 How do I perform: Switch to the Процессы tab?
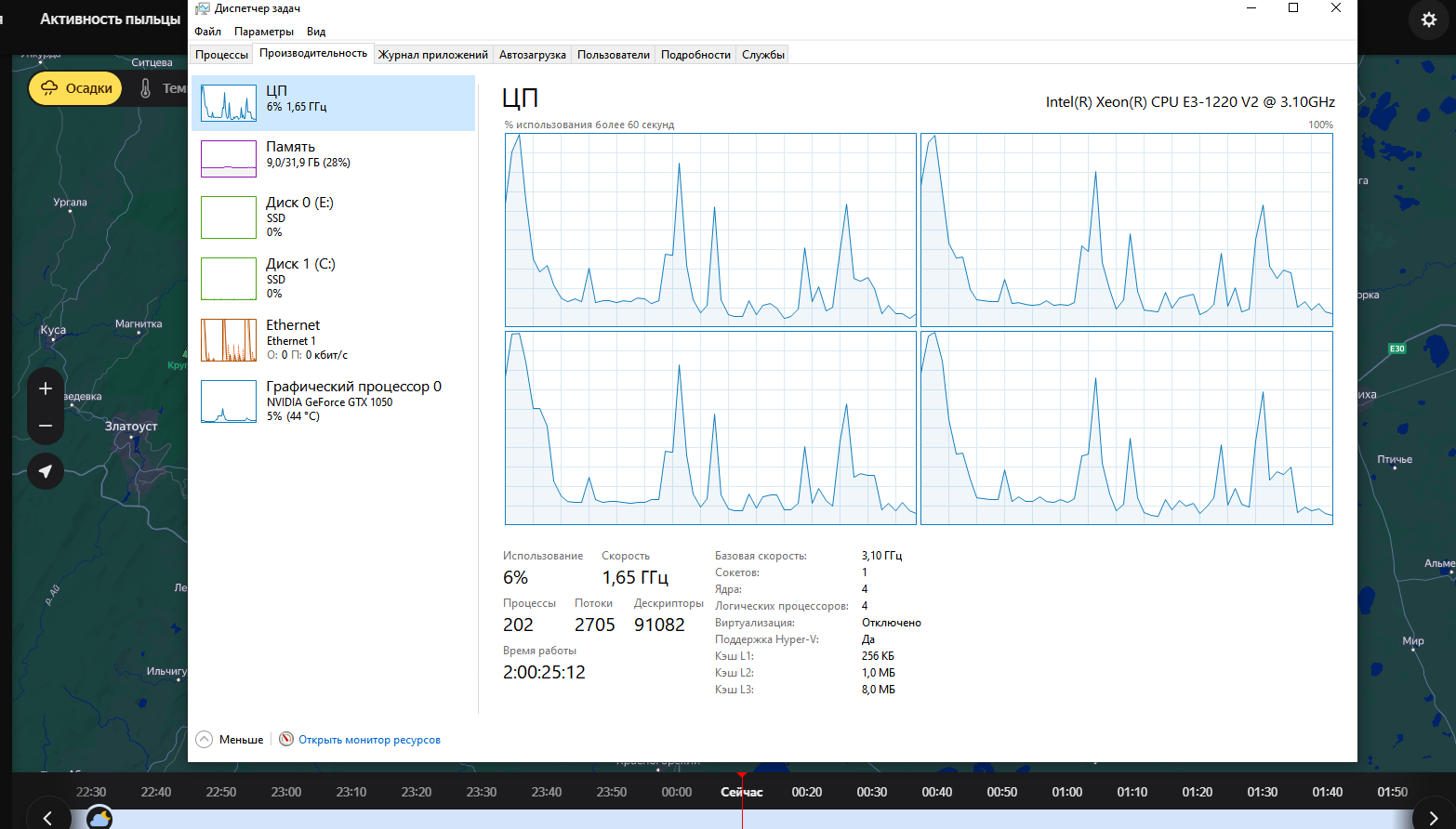pos(221,55)
